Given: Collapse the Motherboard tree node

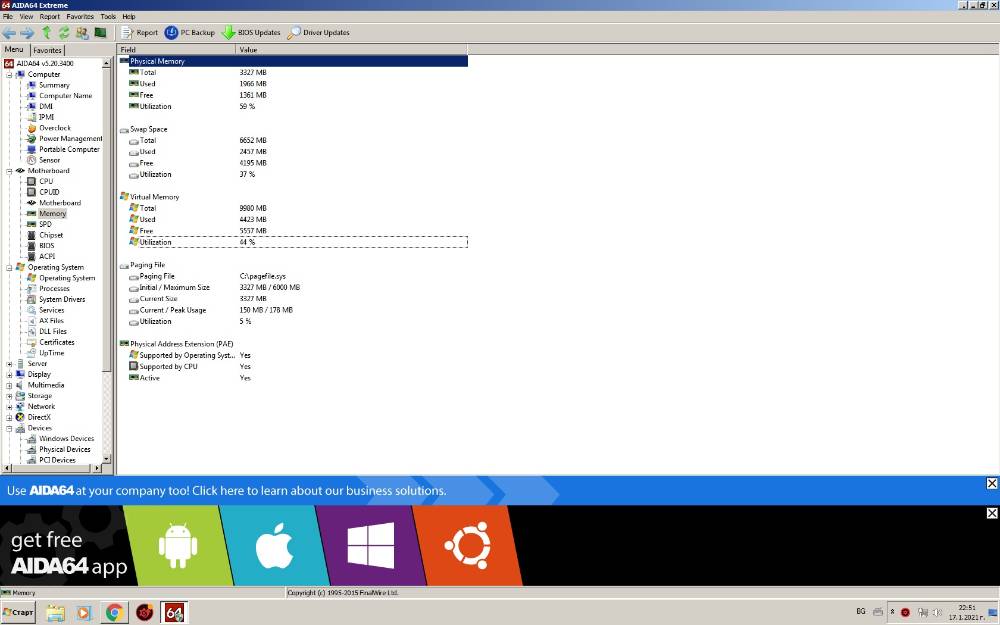Looking at the screenshot, I should tap(10, 171).
